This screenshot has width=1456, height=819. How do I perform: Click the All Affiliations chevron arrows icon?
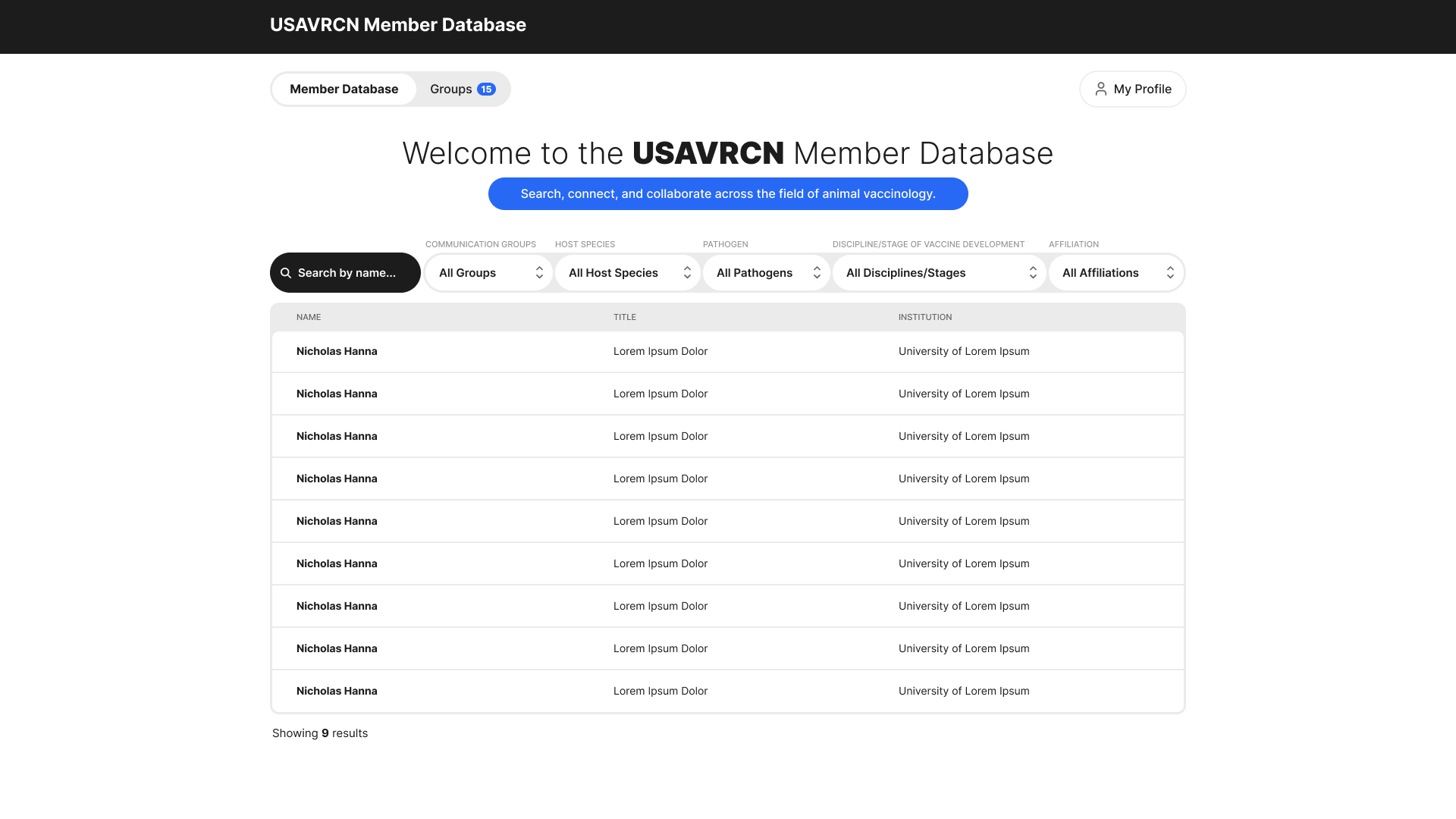tap(1170, 273)
